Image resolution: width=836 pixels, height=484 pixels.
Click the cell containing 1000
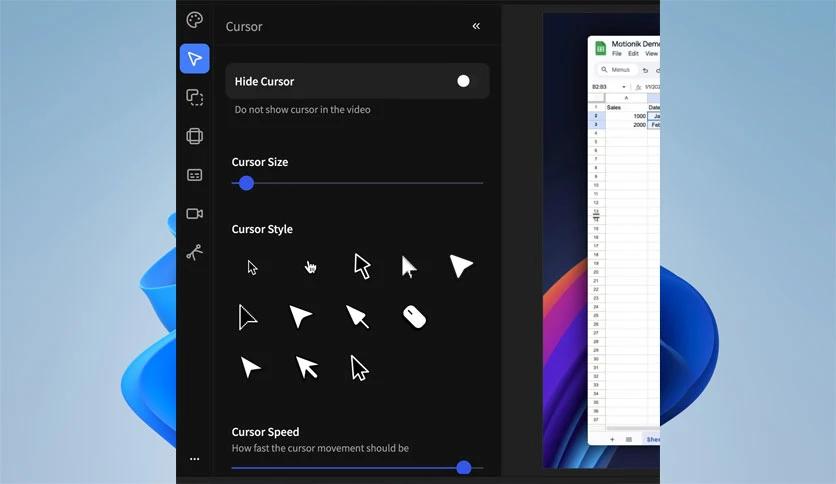point(626,116)
